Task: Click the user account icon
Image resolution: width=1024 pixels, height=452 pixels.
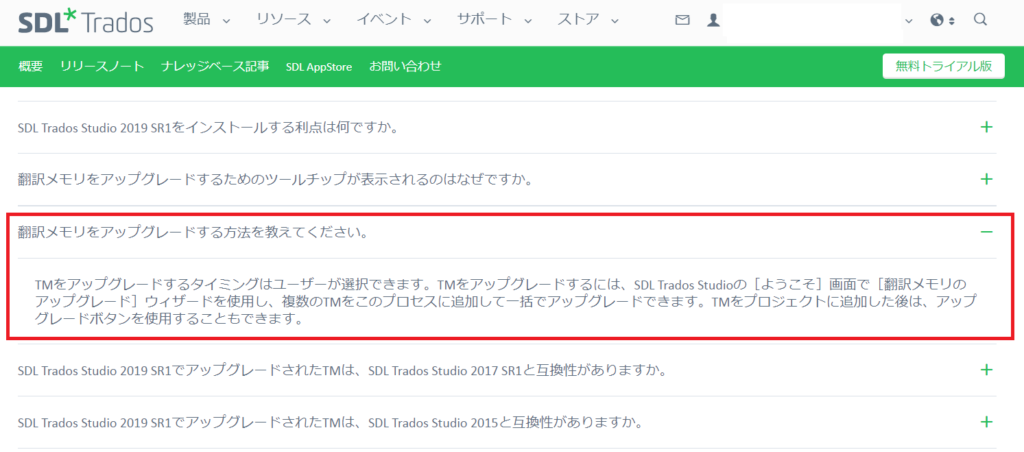Action: tap(712, 20)
